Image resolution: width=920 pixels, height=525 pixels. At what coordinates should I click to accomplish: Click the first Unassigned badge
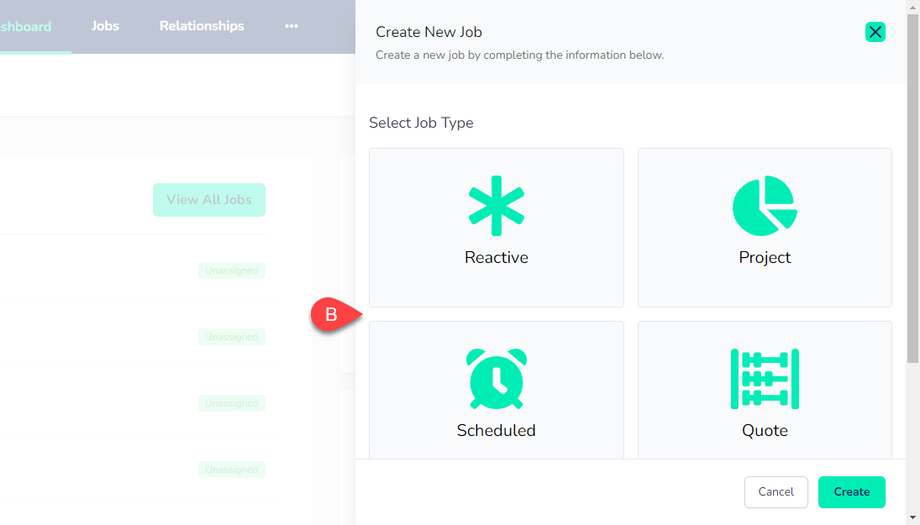click(x=232, y=271)
